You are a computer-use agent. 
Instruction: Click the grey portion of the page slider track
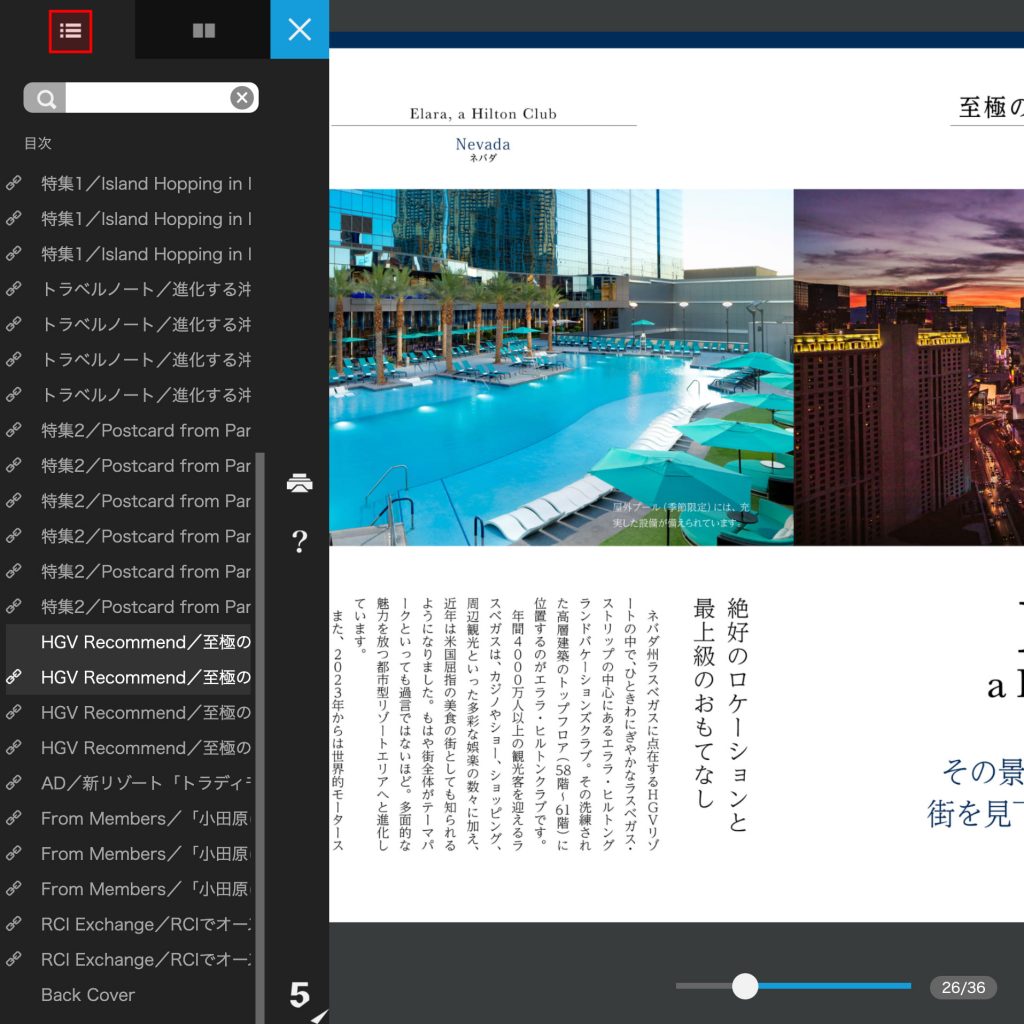[704, 986]
